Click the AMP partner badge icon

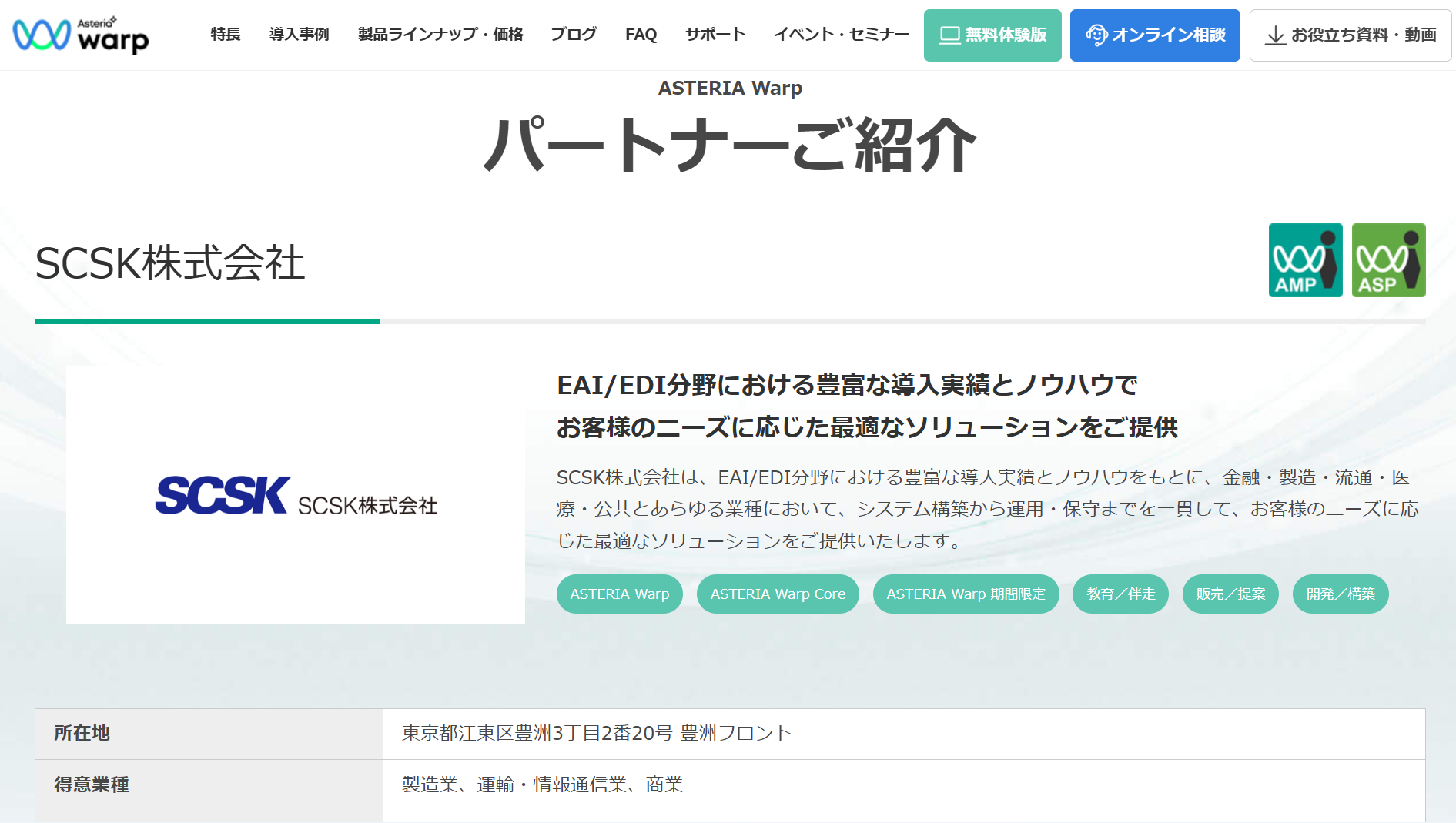(1305, 260)
